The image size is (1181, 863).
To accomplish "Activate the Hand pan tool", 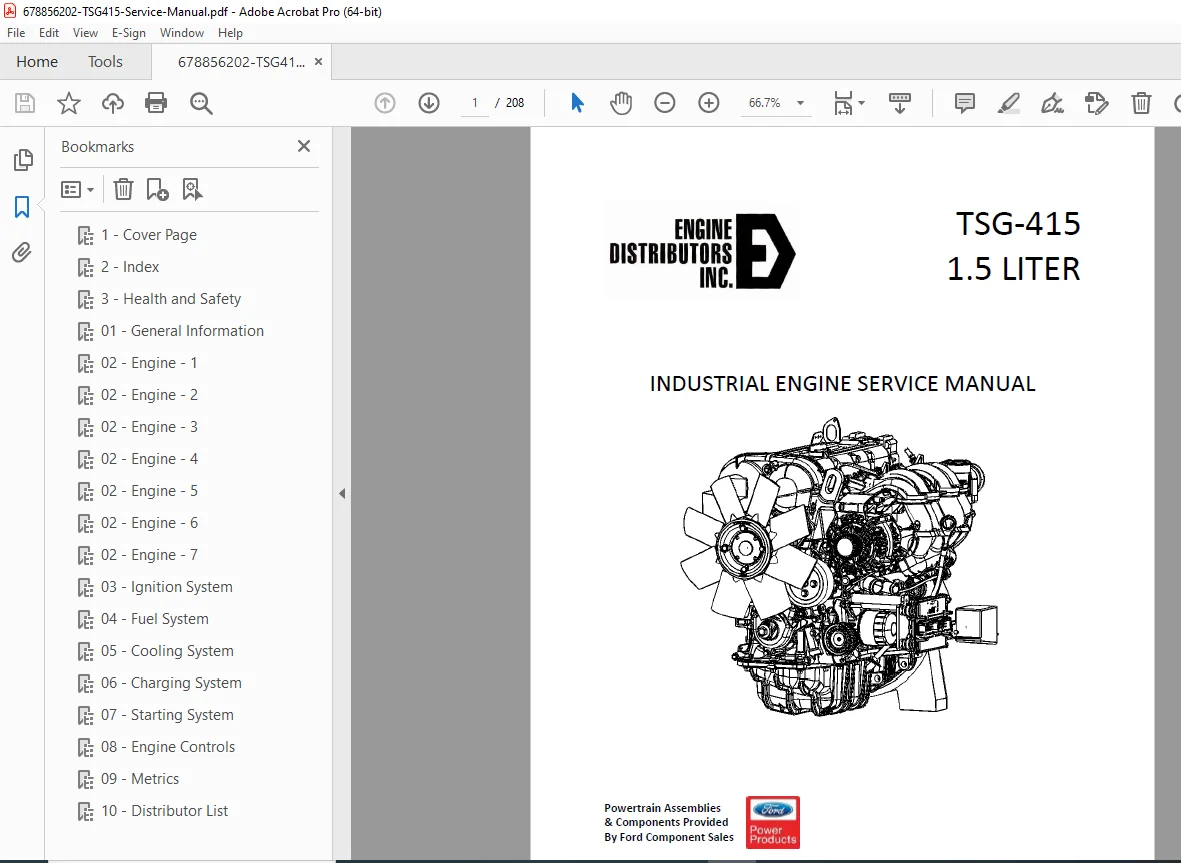I will [x=621, y=103].
